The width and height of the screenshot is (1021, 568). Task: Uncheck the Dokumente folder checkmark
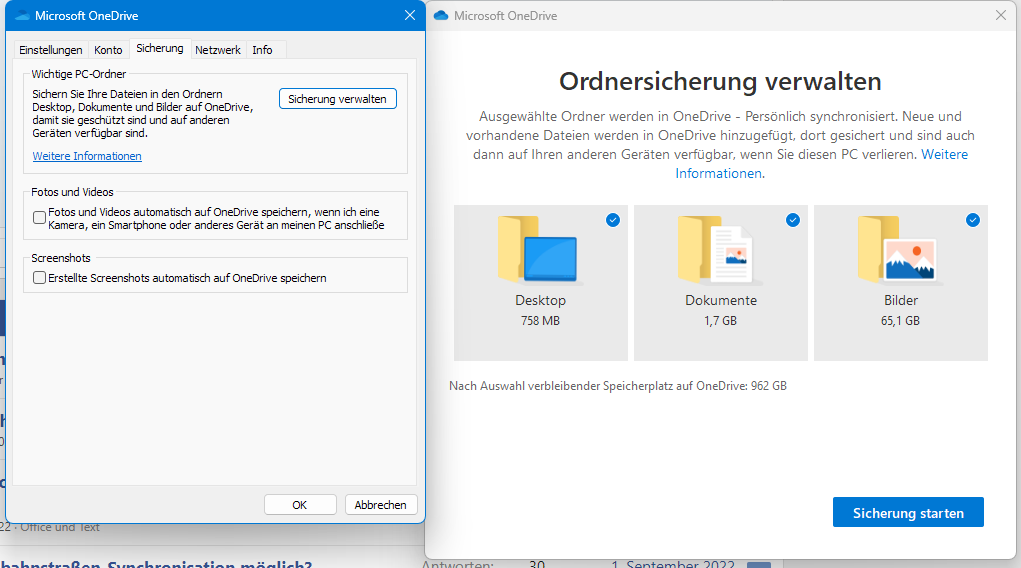[792, 220]
